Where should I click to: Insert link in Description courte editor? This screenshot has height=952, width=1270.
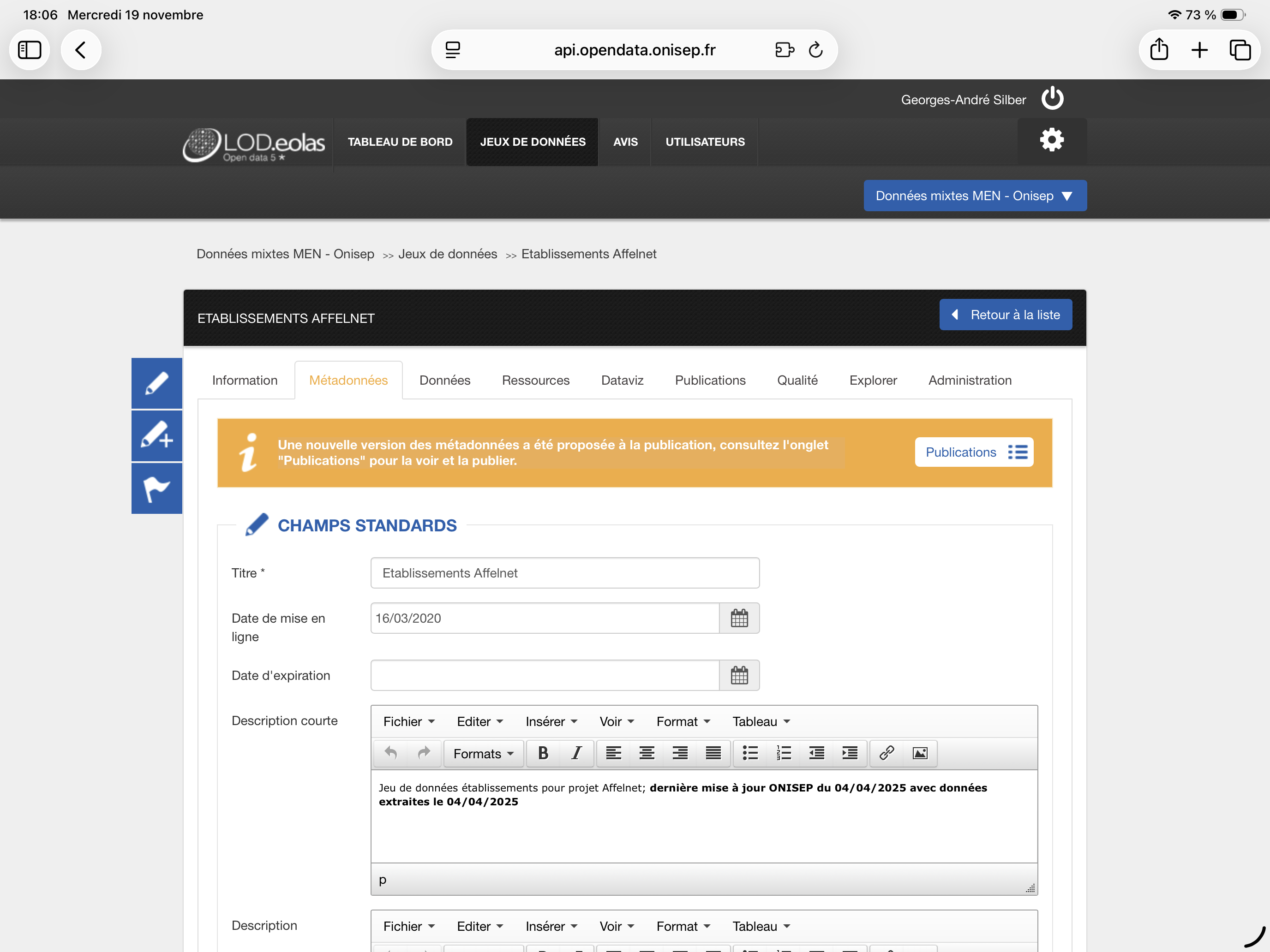[886, 753]
